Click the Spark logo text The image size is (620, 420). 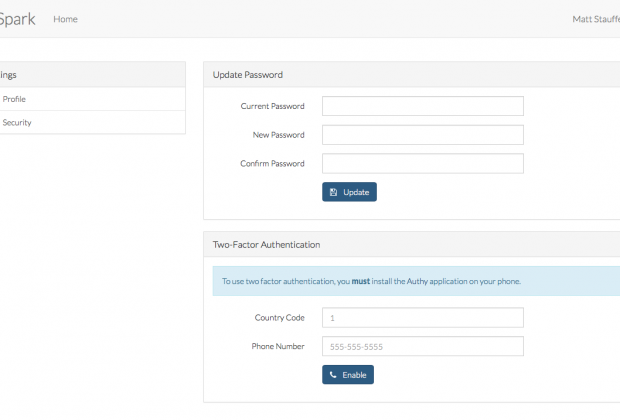click(x=17, y=19)
